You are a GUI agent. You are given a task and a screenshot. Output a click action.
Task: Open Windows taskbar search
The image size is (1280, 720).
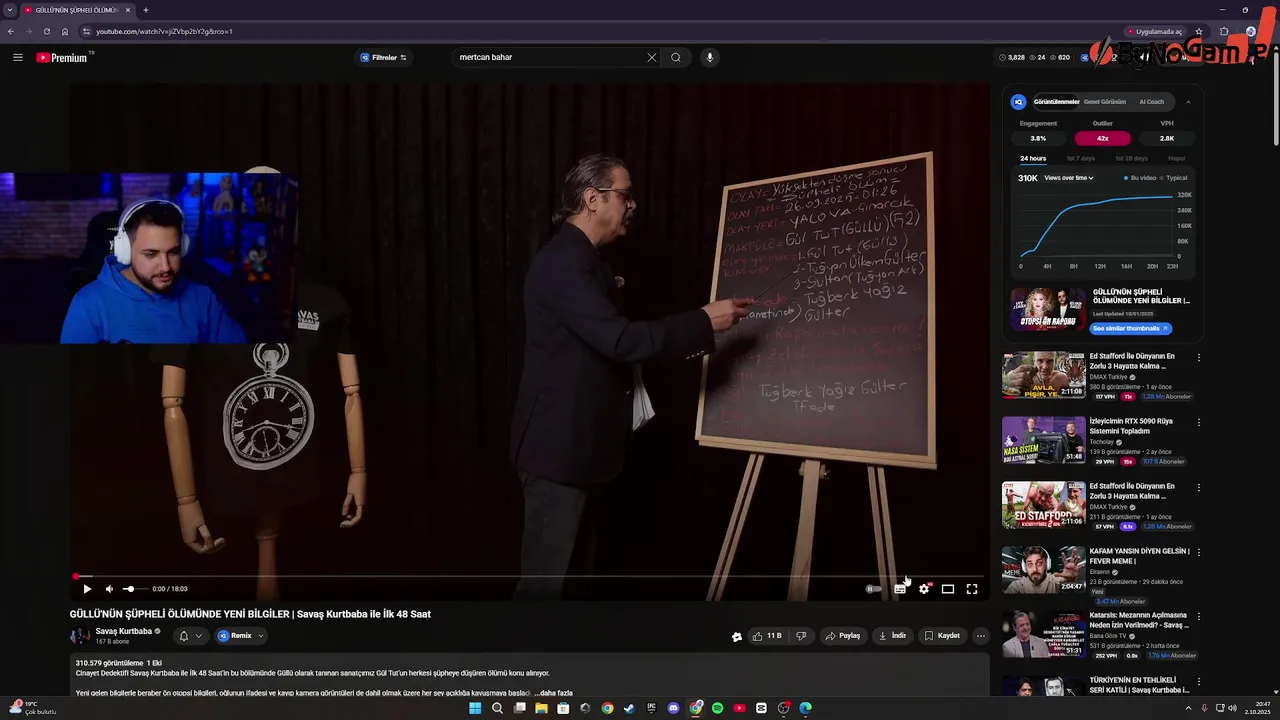click(x=497, y=708)
